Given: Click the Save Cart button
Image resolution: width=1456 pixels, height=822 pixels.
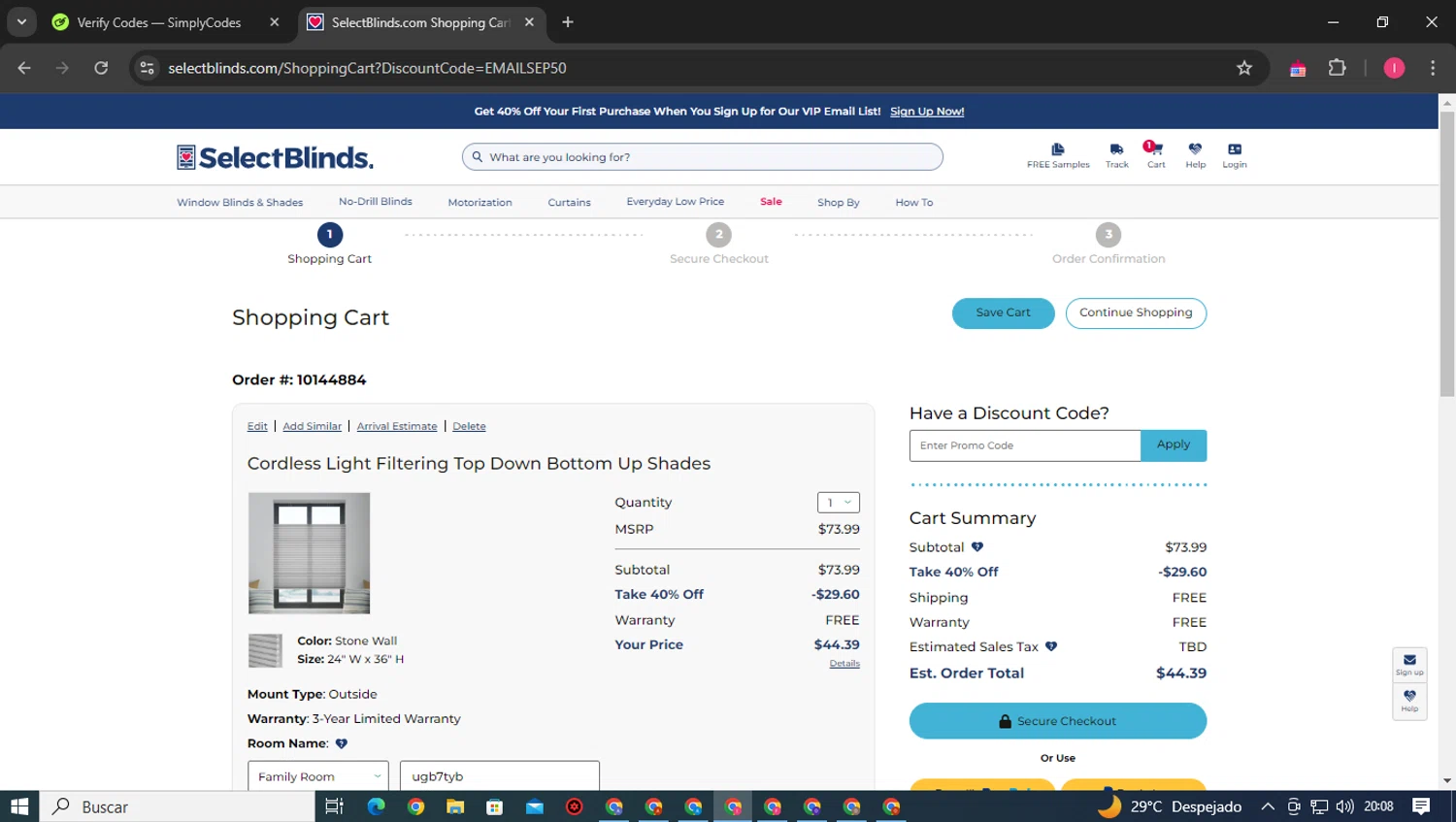Looking at the screenshot, I should click(1003, 312).
